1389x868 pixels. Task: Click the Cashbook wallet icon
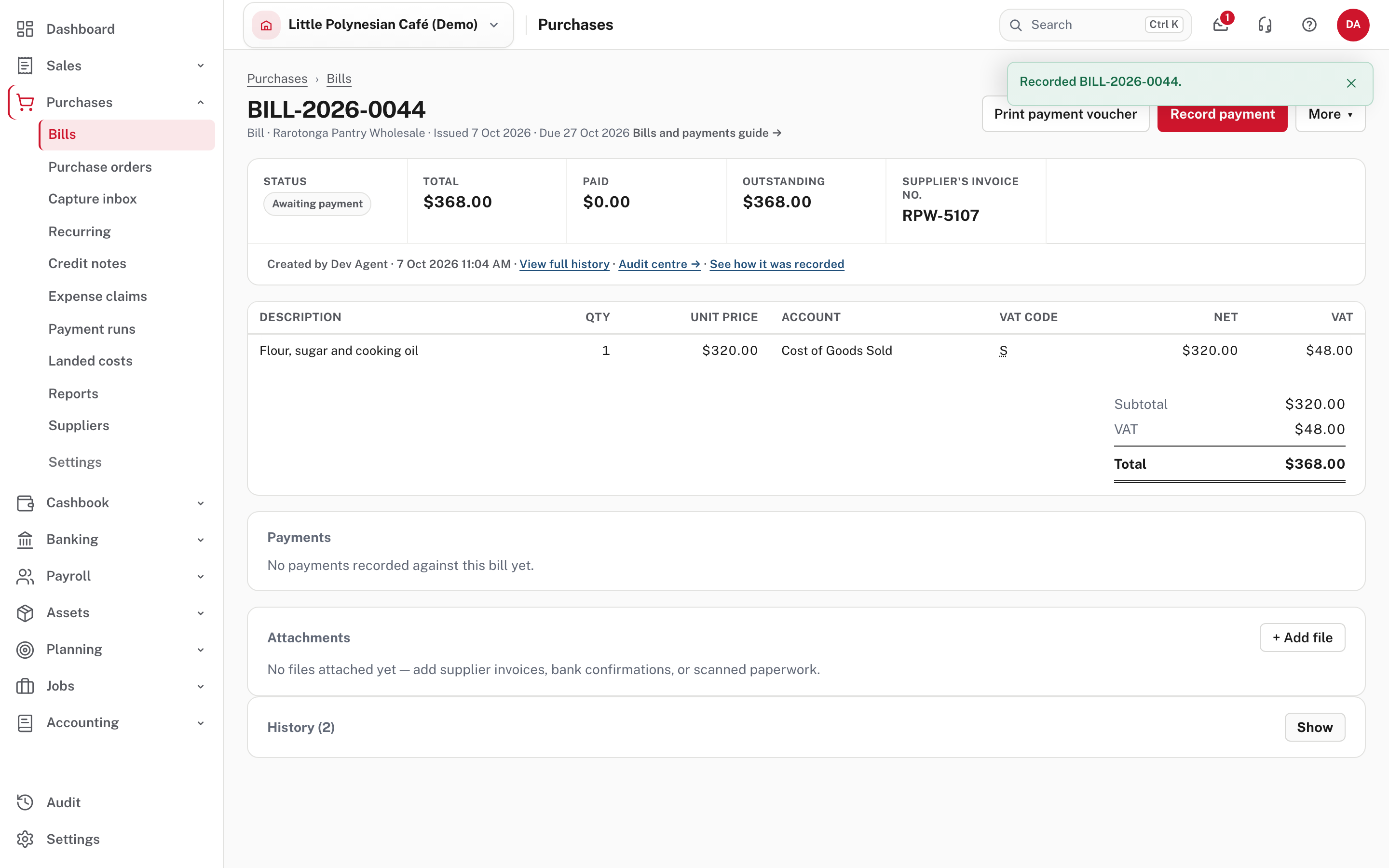click(25, 503)
